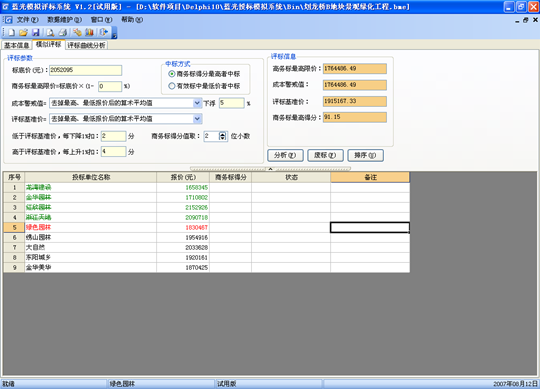Click the printer icon in toolbar
This screenshot has width=540, height=389.
point(63,32)
